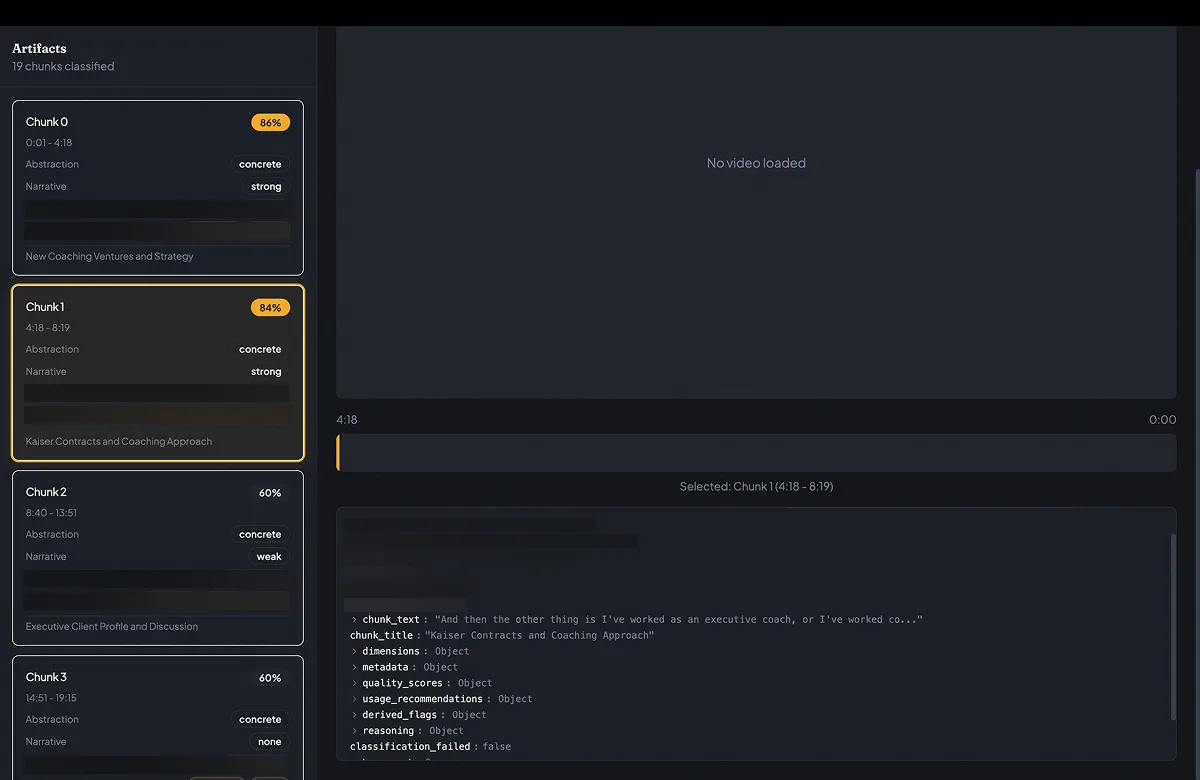
Task: Click Chunk 2's "concrete" abstraction tag
Action: coord(260,534)
